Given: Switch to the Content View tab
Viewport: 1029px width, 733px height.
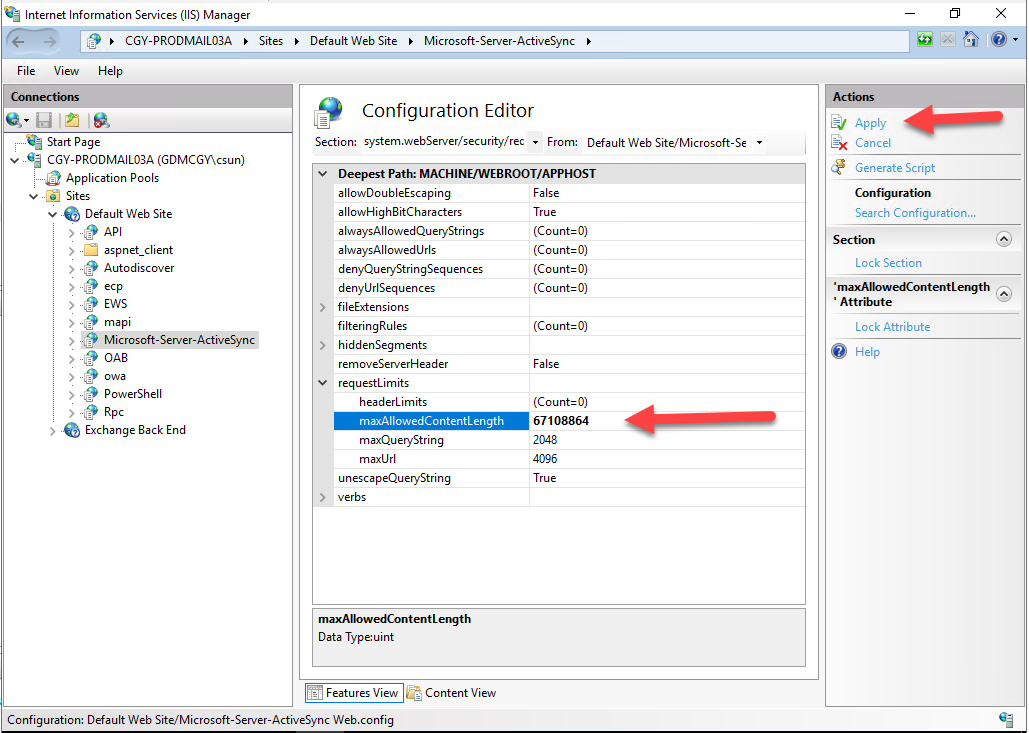Looking at the screenshot, I should pyautogui.click(x=451, y=693).
